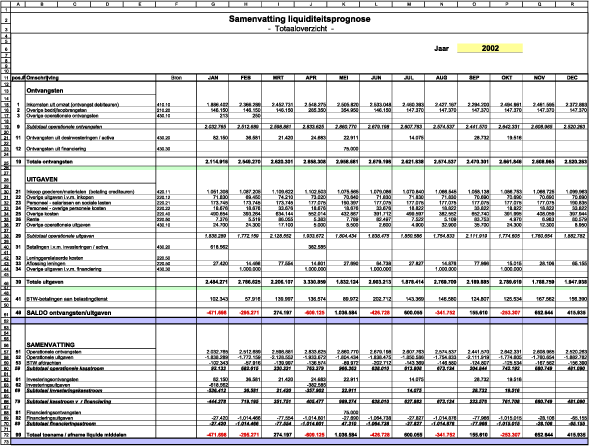Select the NOV month header cell

coord(539,77)
